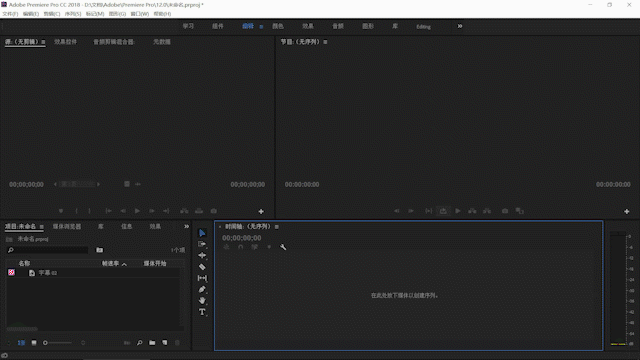640x360 pixels.
Task: Expand workspace overflow chevrons in top bar
Action: [x=460, y=26]
